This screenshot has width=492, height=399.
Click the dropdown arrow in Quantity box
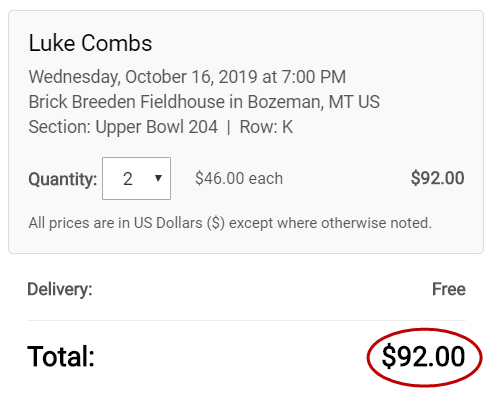(158, 178)
